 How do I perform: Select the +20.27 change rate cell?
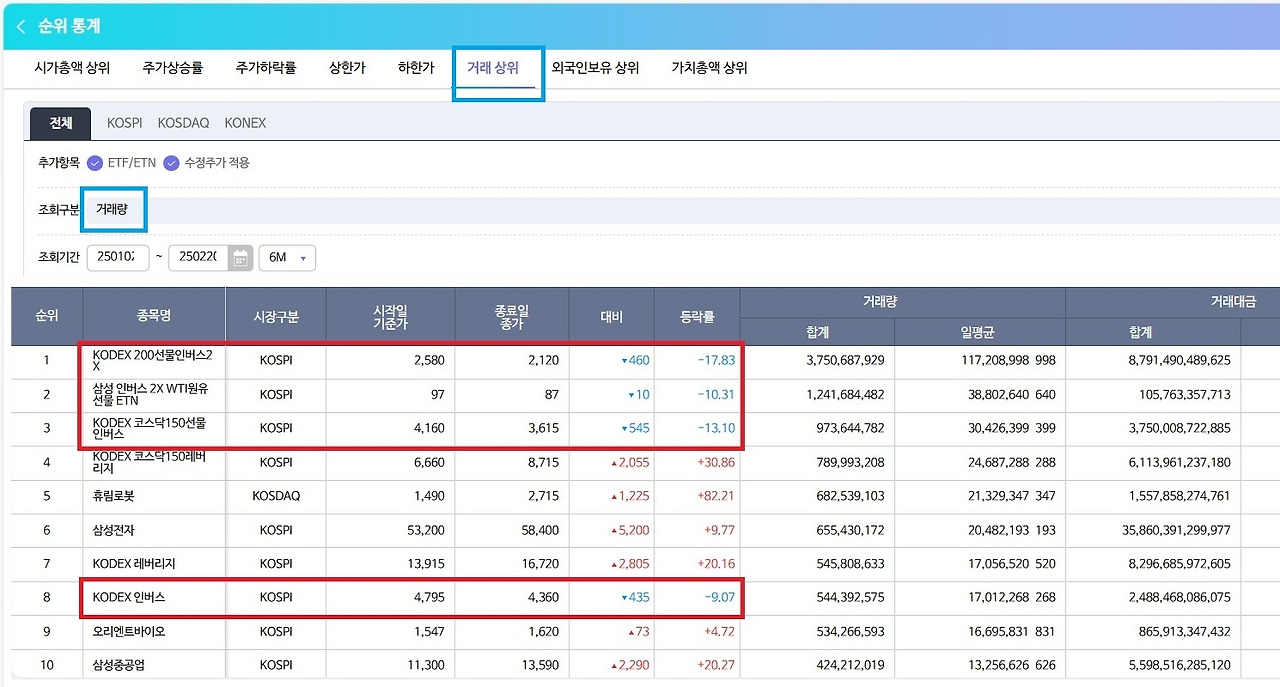pyautogui.click(x=715, y=665)
